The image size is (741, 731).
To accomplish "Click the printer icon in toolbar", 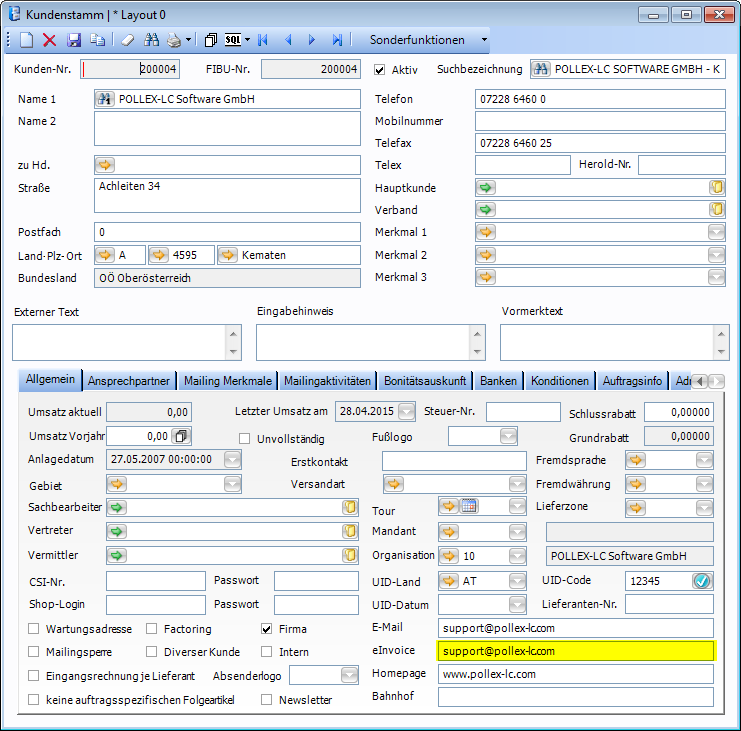I will [x=174, y=40].
